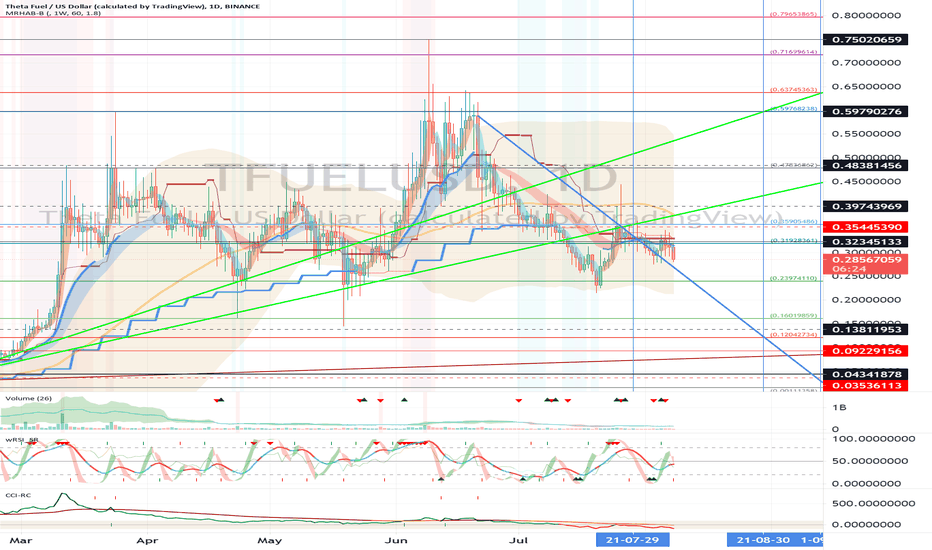
Task: Click the Fibonacci label (0.63745363)
Action: pyautogui.click(x=794, y=89)
